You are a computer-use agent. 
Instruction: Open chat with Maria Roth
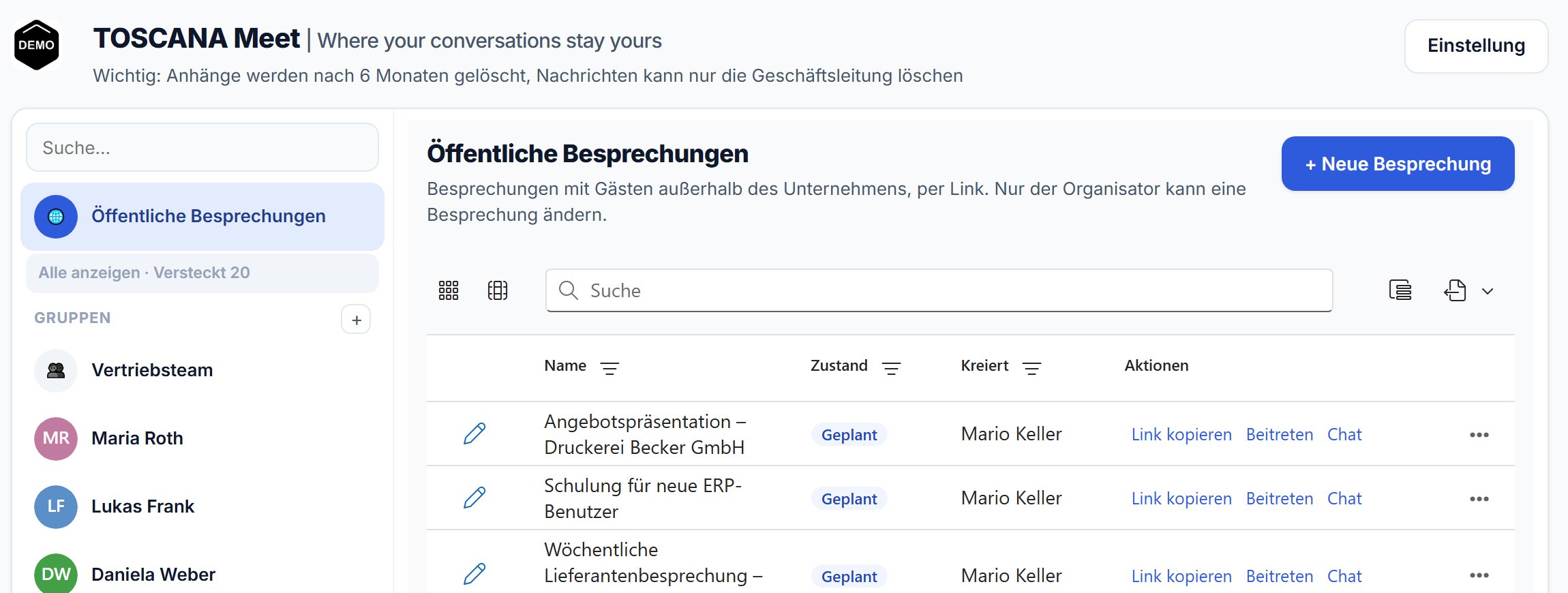pyautogui.click(x=202, y=438)
